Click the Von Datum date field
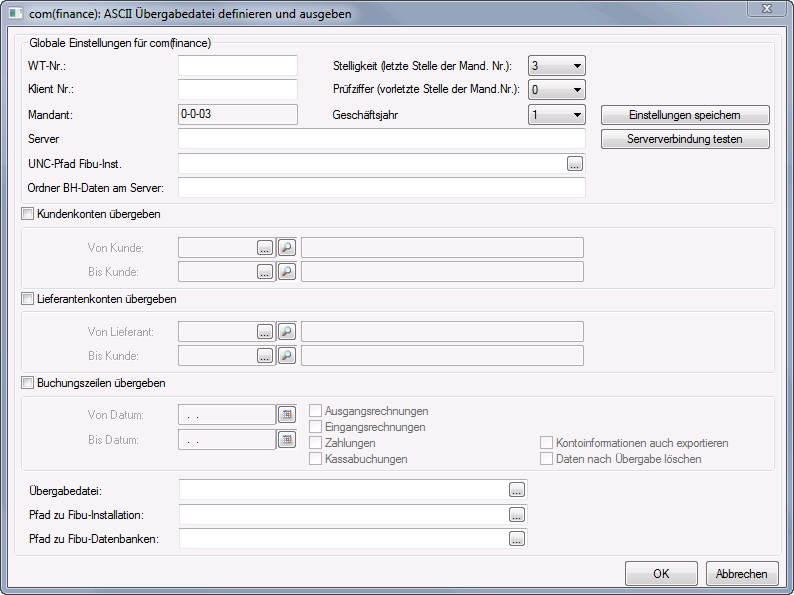This screenshot has height=595, width=794. [x=227, y=415]
